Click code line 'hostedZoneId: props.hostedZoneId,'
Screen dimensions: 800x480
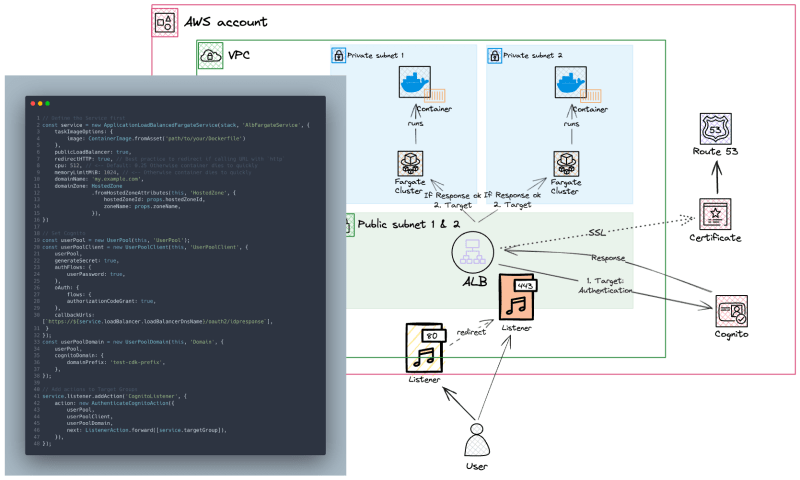pyautogui.click(x=154, y=199)
